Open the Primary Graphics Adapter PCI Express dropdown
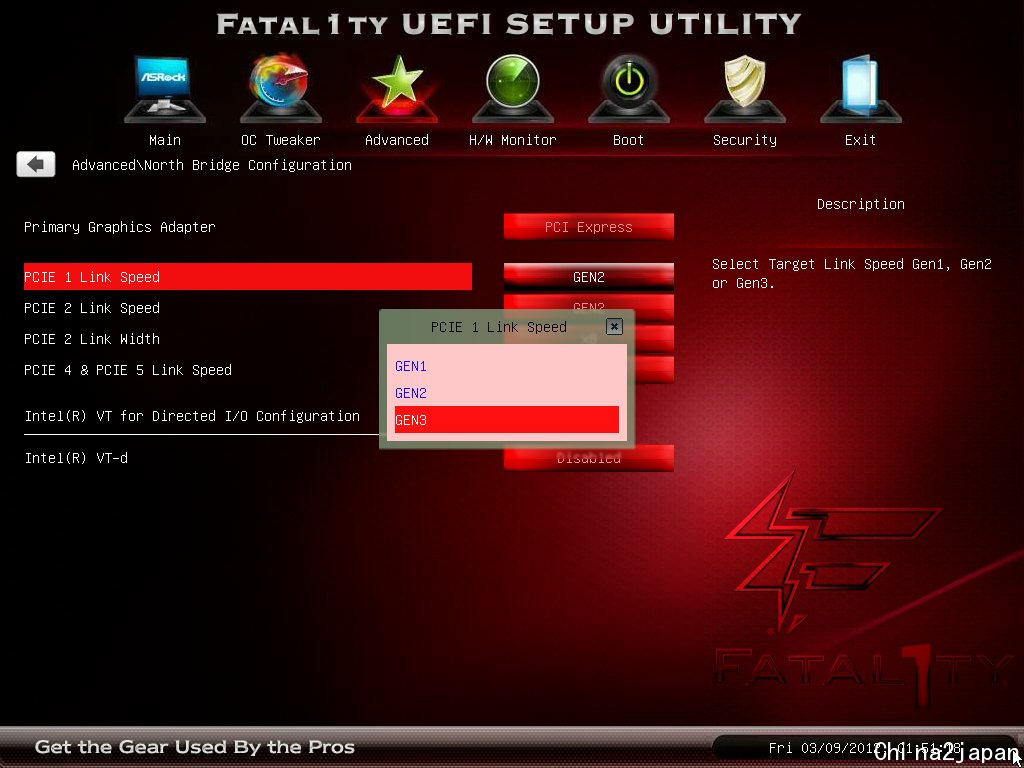Image resolution: width=1024 pixels, height=768 pixels. click(588, 227)
